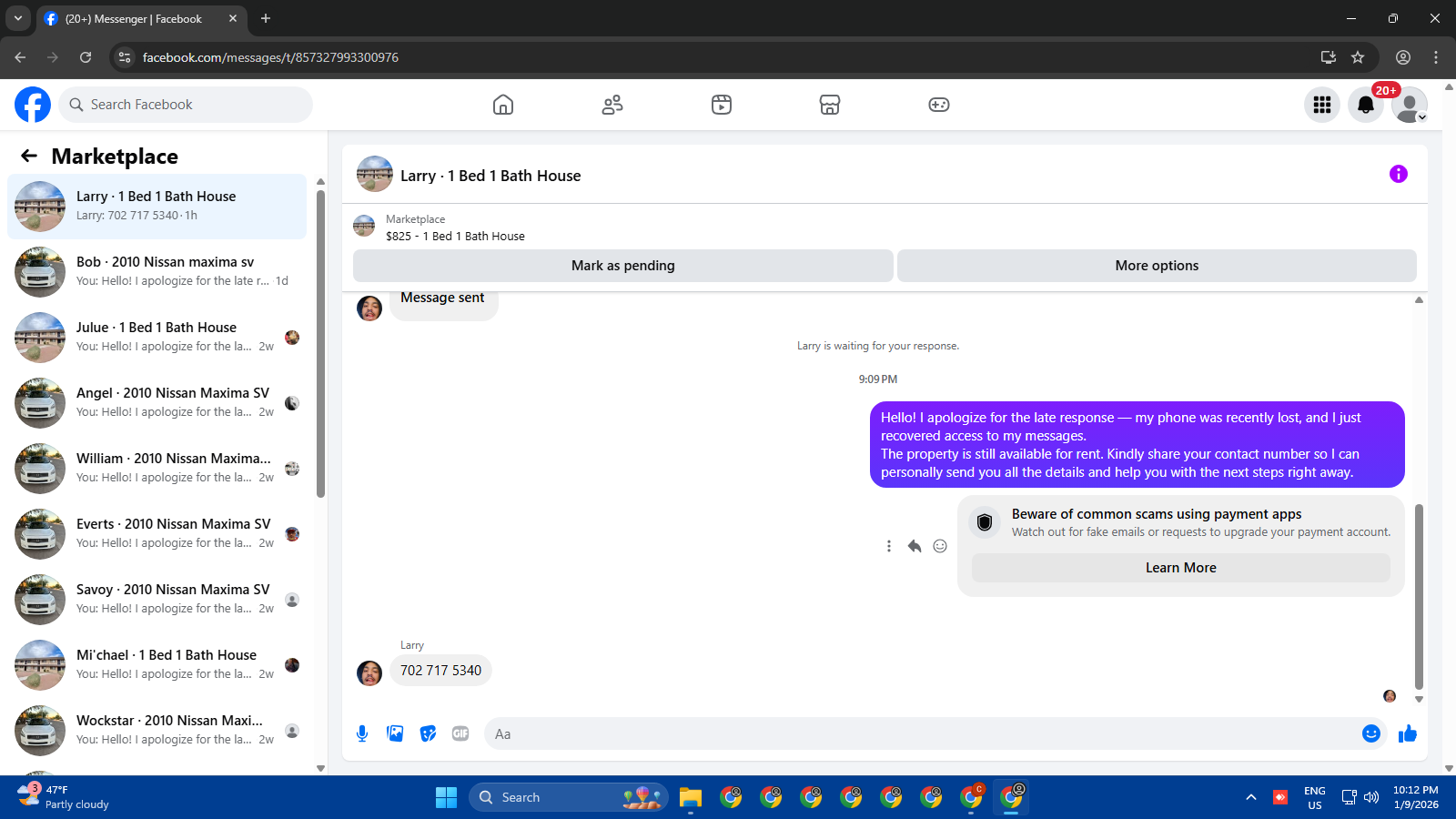The image size is (1456, 819).
Task: Open Savoy 2010 Nissan Maxima SV chat
Action: 157,600
